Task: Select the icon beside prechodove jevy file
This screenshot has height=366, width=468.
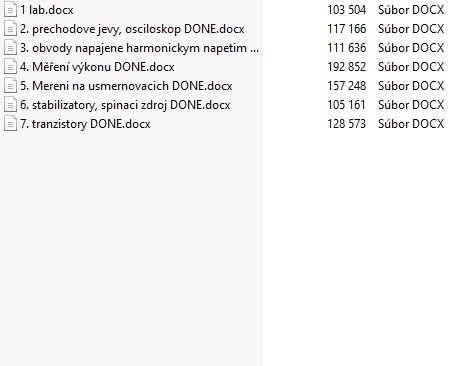Action: (x=10, y=29)
